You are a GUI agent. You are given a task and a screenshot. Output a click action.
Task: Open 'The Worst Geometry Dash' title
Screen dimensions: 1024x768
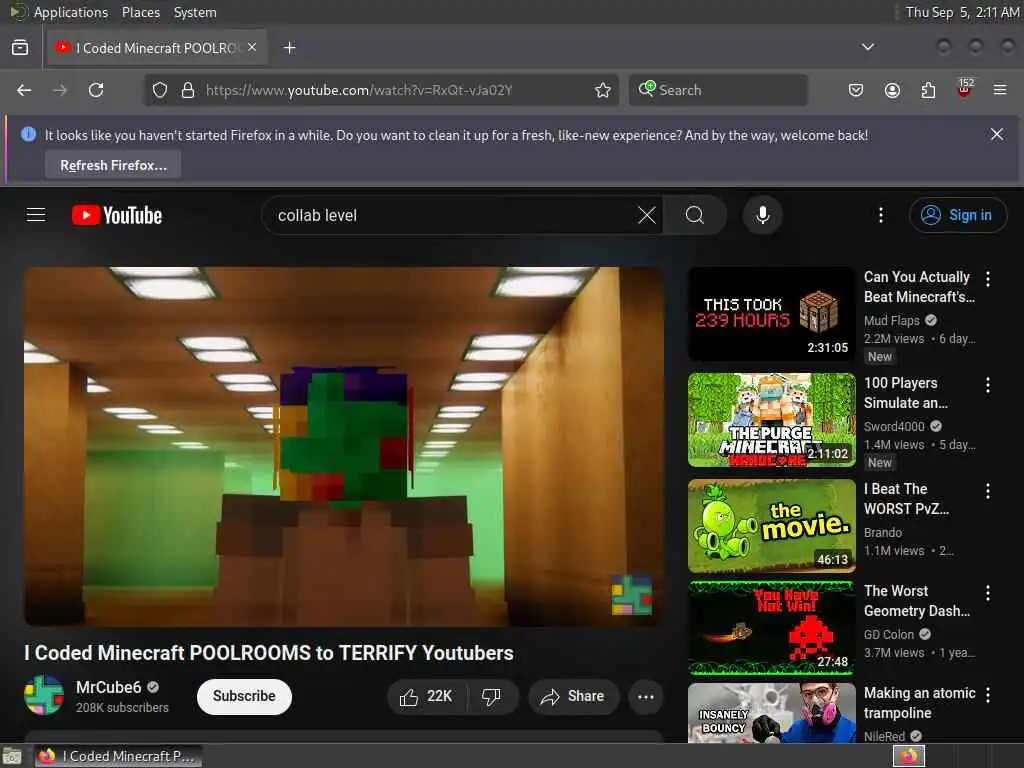917,601
